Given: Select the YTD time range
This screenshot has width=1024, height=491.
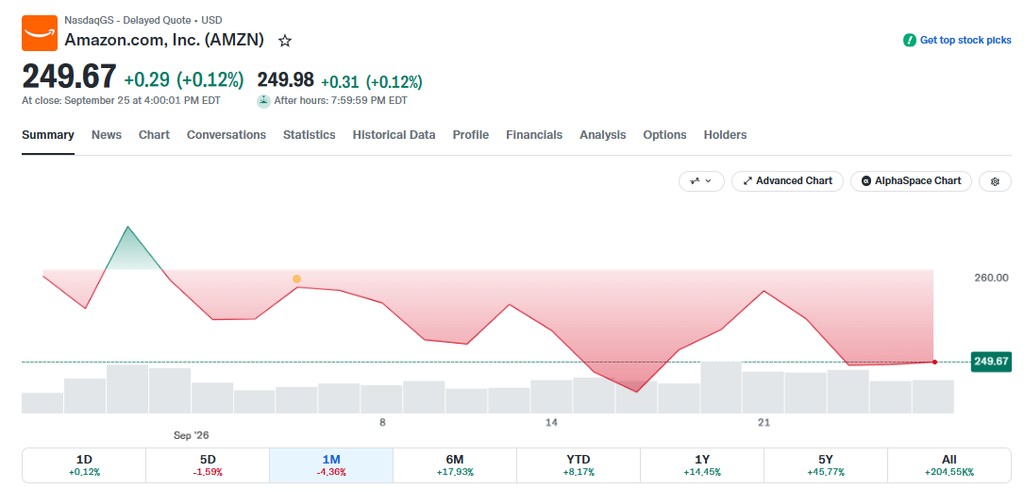Looking at the screenshot, I should (578, 465).
